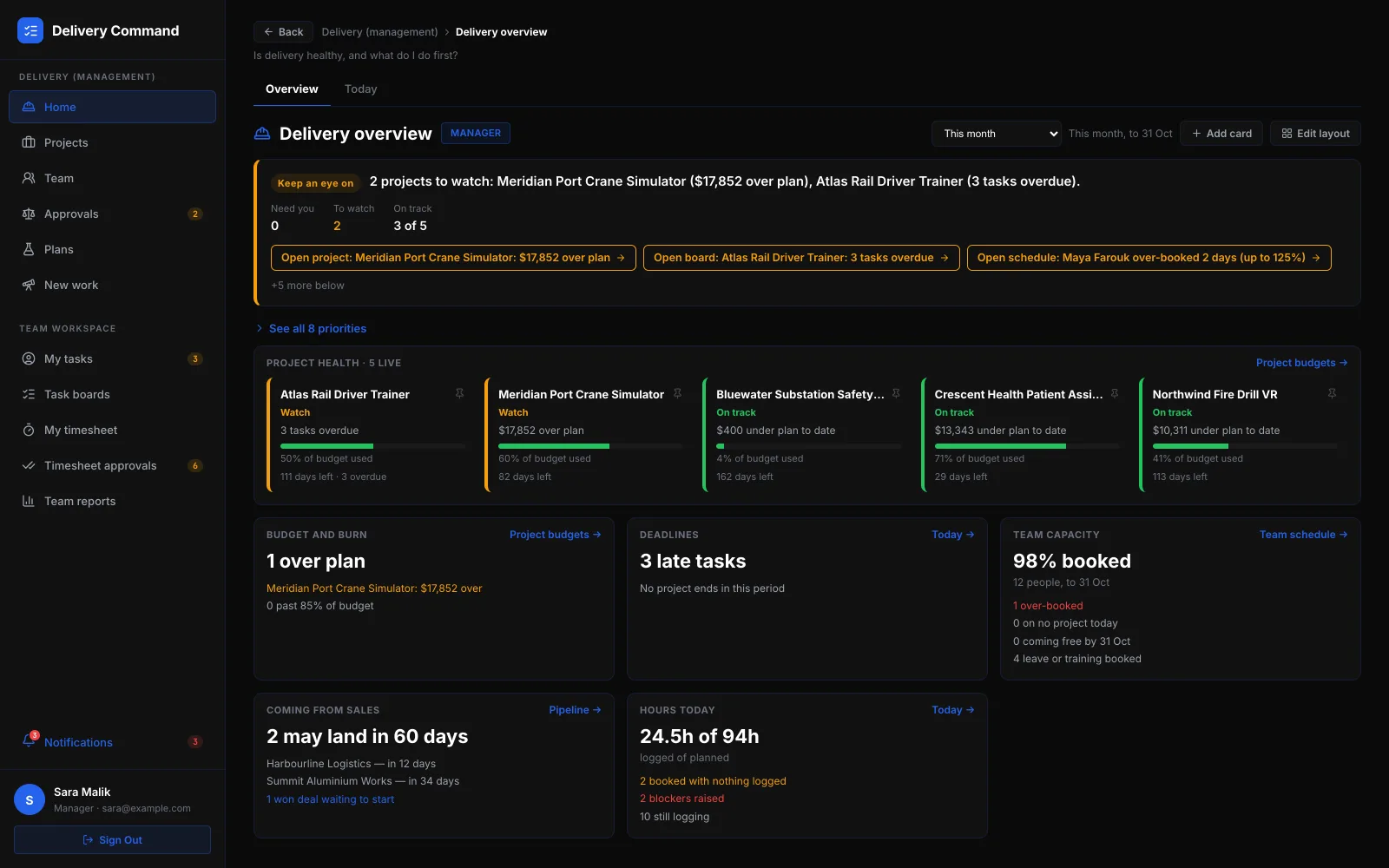Click the Delivery Command logo icon
This screenshot has width=1389, height=868.
(x=30, y=30)
